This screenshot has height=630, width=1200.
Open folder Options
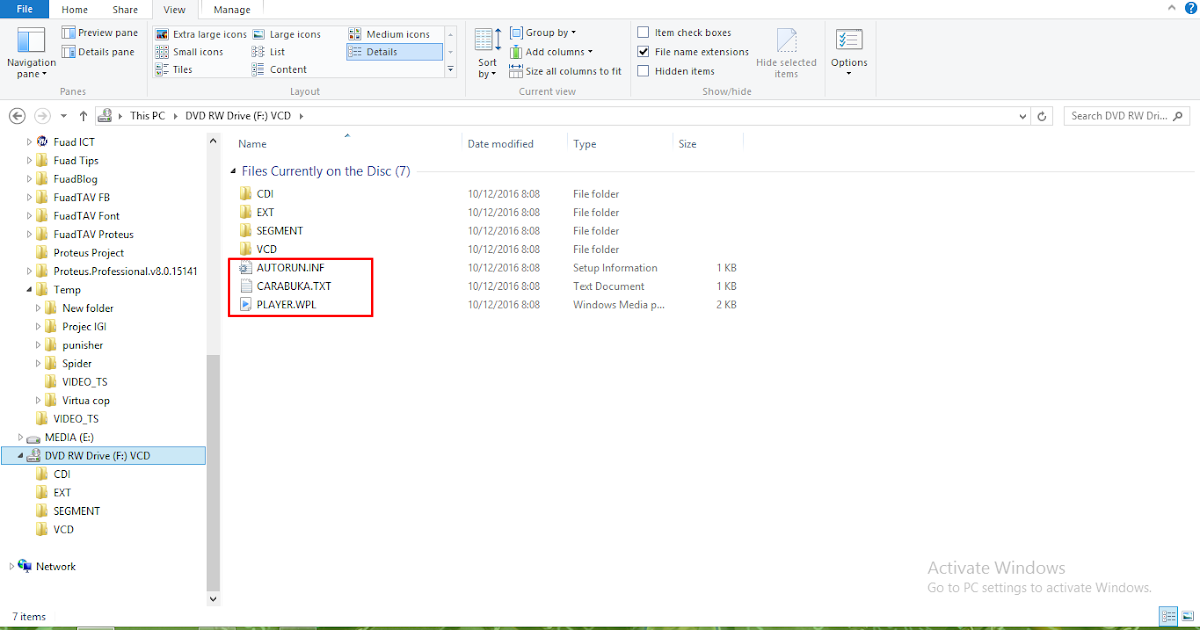click(x=849, y=52)
